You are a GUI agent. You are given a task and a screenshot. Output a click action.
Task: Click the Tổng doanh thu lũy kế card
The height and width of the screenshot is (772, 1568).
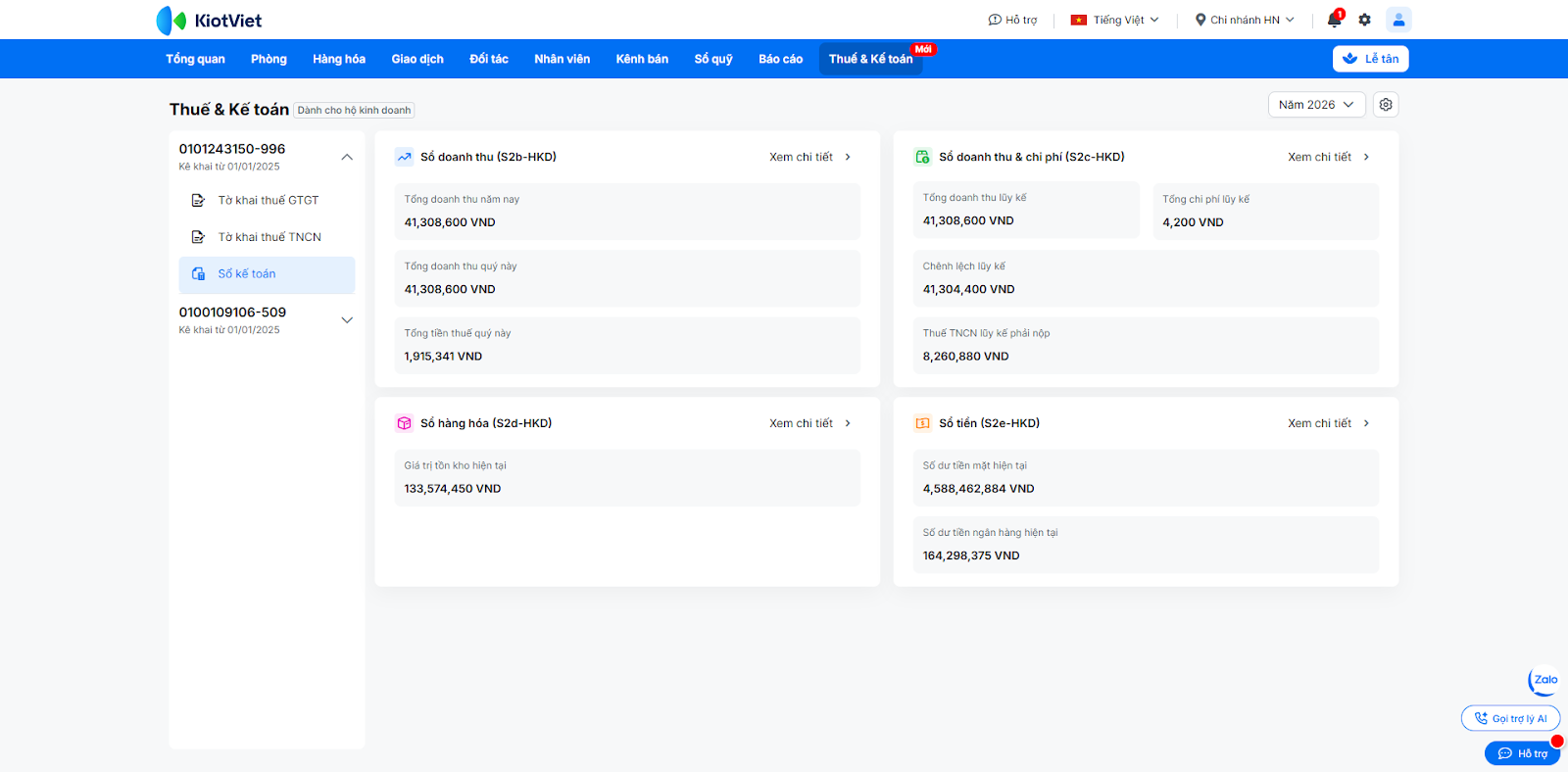[x=1026, y=211]
